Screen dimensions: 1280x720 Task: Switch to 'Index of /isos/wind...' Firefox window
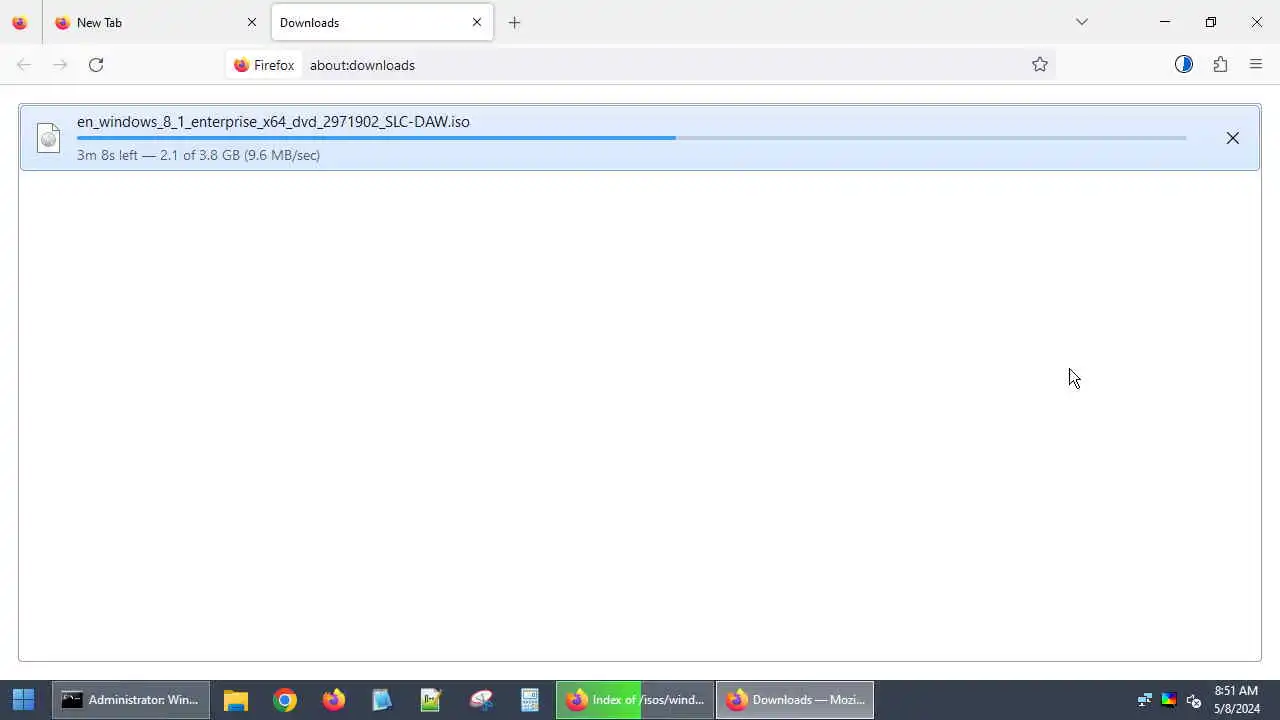pos(635,700)
